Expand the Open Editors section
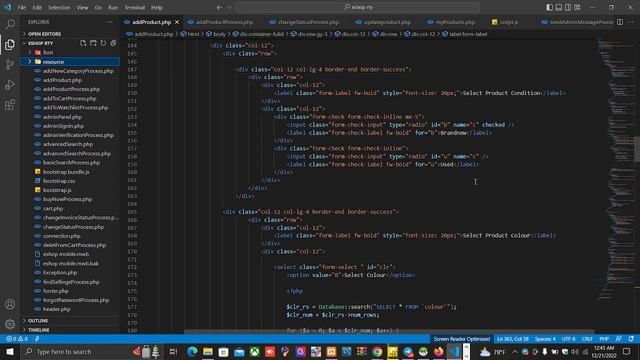The image size is (640, 360). (x=44, y=34)
